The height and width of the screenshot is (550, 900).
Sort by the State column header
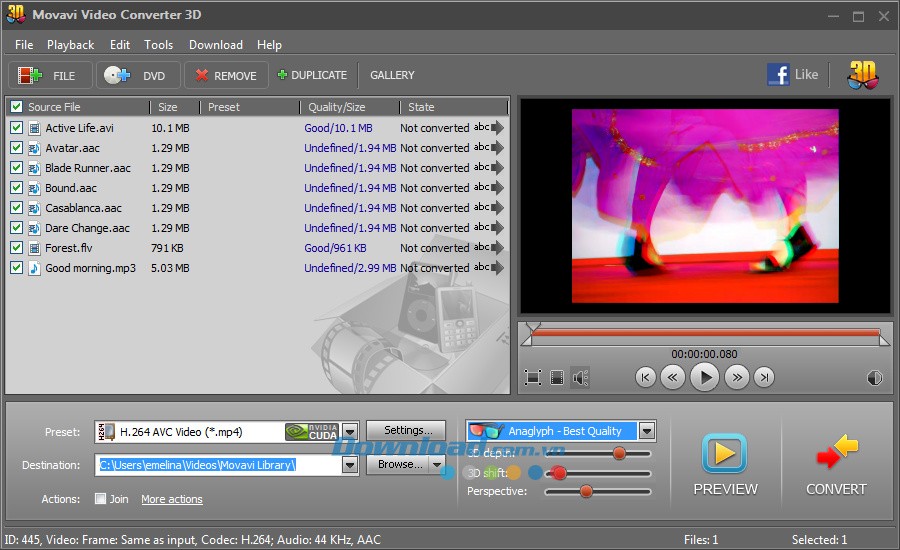pyautogui.click(x=421, y=107)
